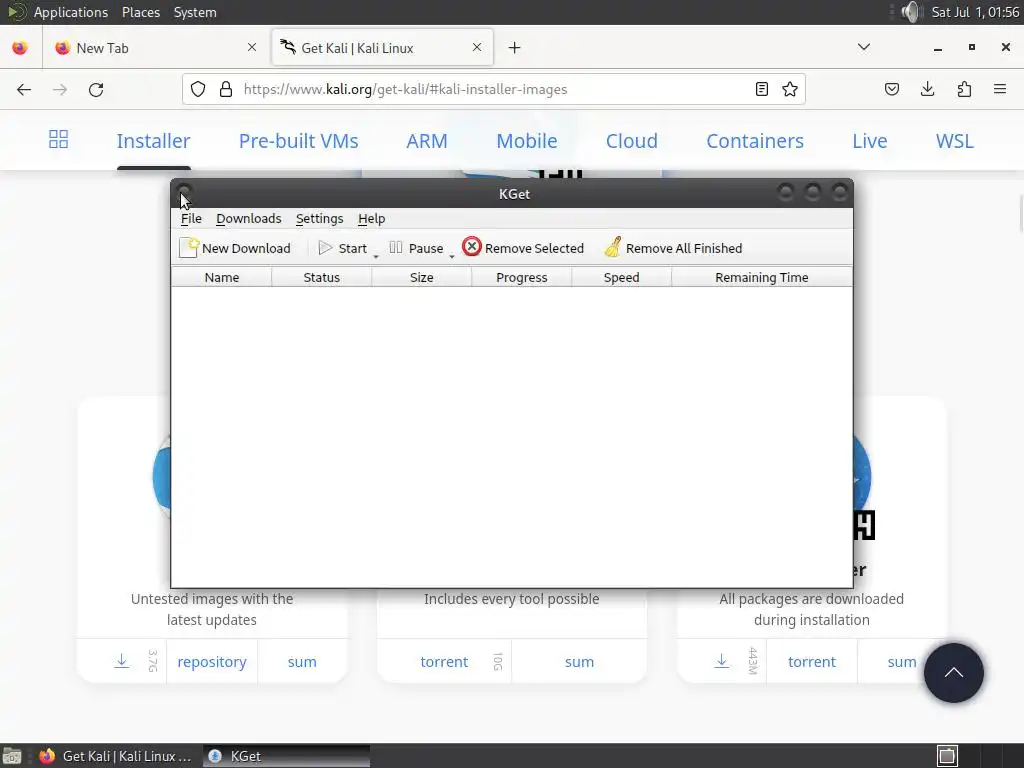Click the URL address bar
Screen dimensions: 1024x768
pyautogui.click(x=493, y=89)
